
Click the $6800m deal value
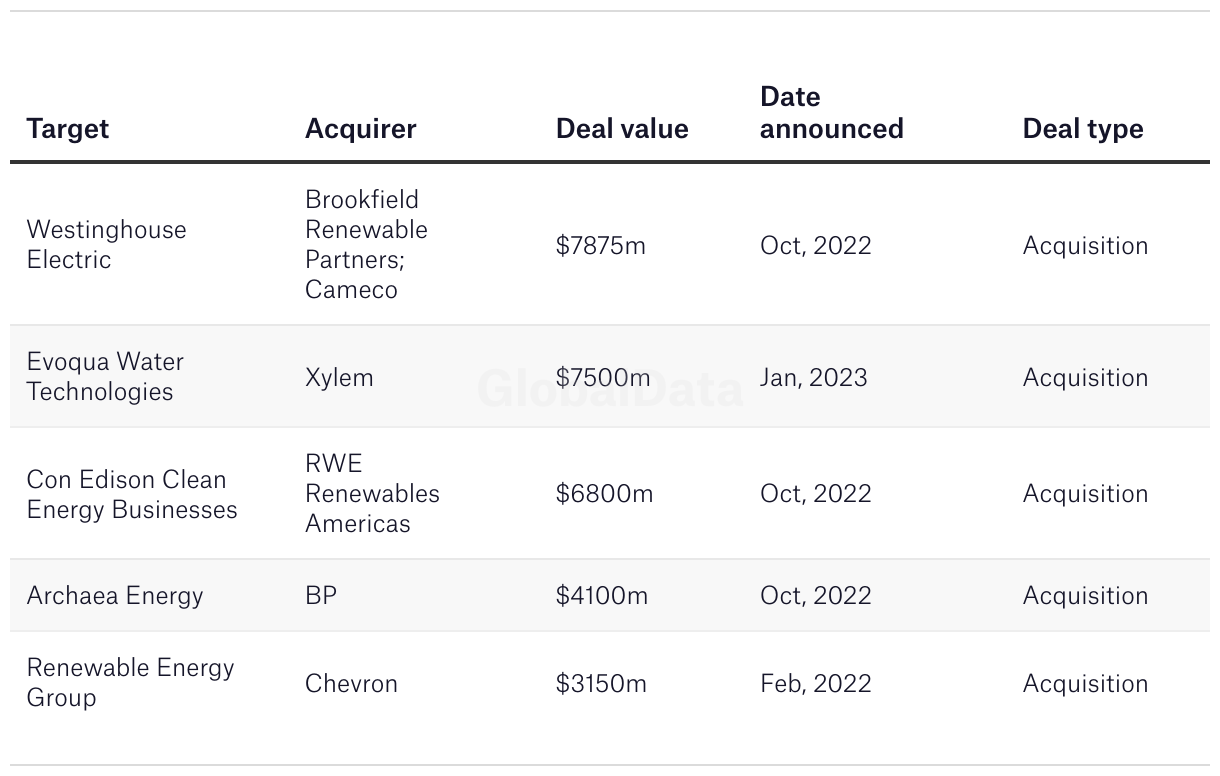click(x=604, y=494)
